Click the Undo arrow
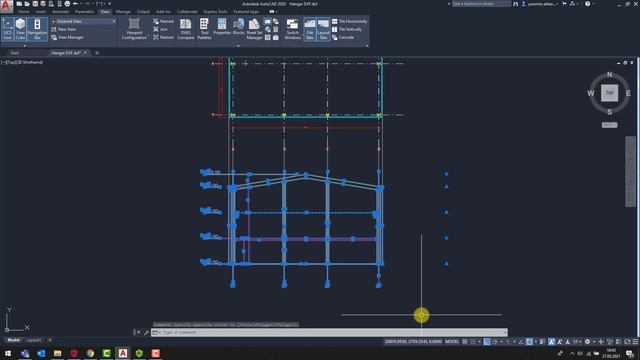The width and height of the screenshot is (640, 360). tap(75, 4)
